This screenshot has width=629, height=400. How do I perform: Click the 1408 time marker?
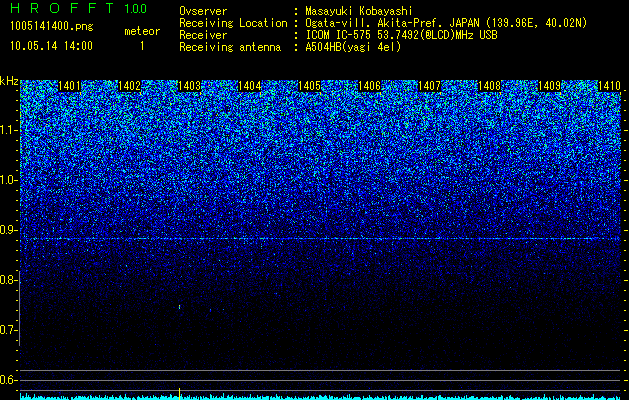click(x=489, y=86)
